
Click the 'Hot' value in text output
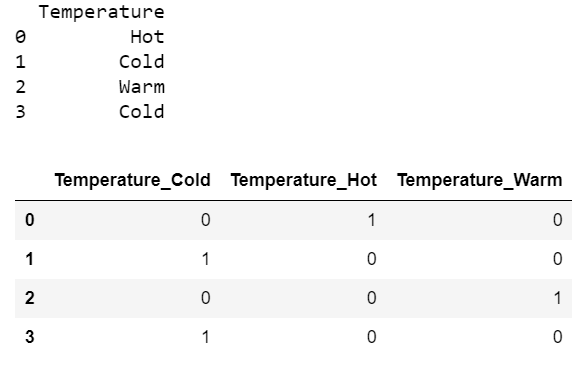[x=147, y=37]
